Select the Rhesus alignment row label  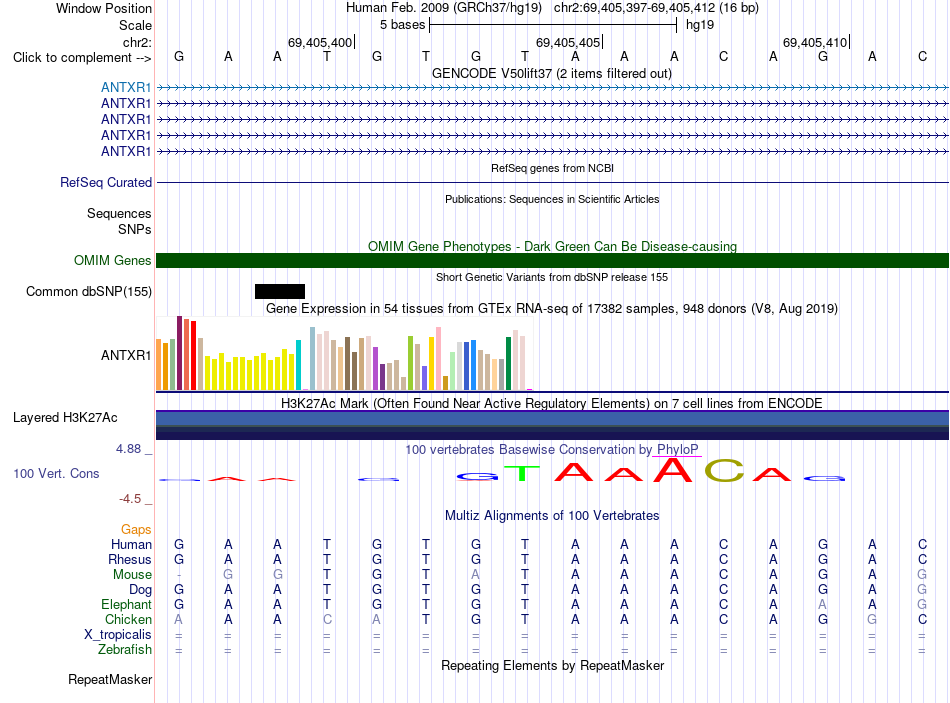click(130, 559)
